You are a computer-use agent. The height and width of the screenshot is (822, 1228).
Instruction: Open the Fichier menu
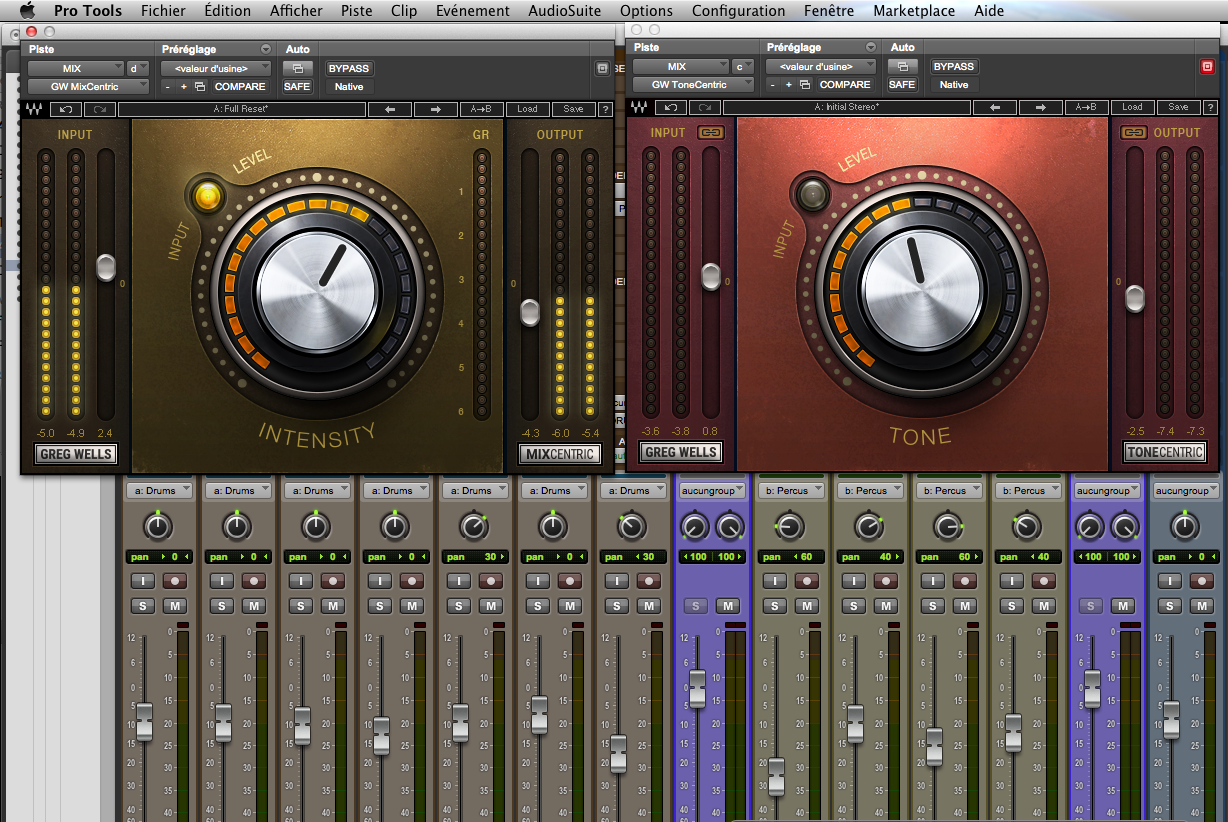point(162,11)
